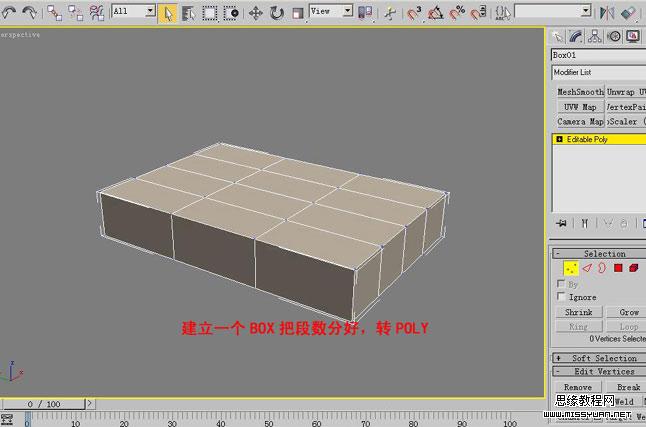Select Border sub-object level icon
Viewport: 646px width, 427px height.
(x=602, y=268)
